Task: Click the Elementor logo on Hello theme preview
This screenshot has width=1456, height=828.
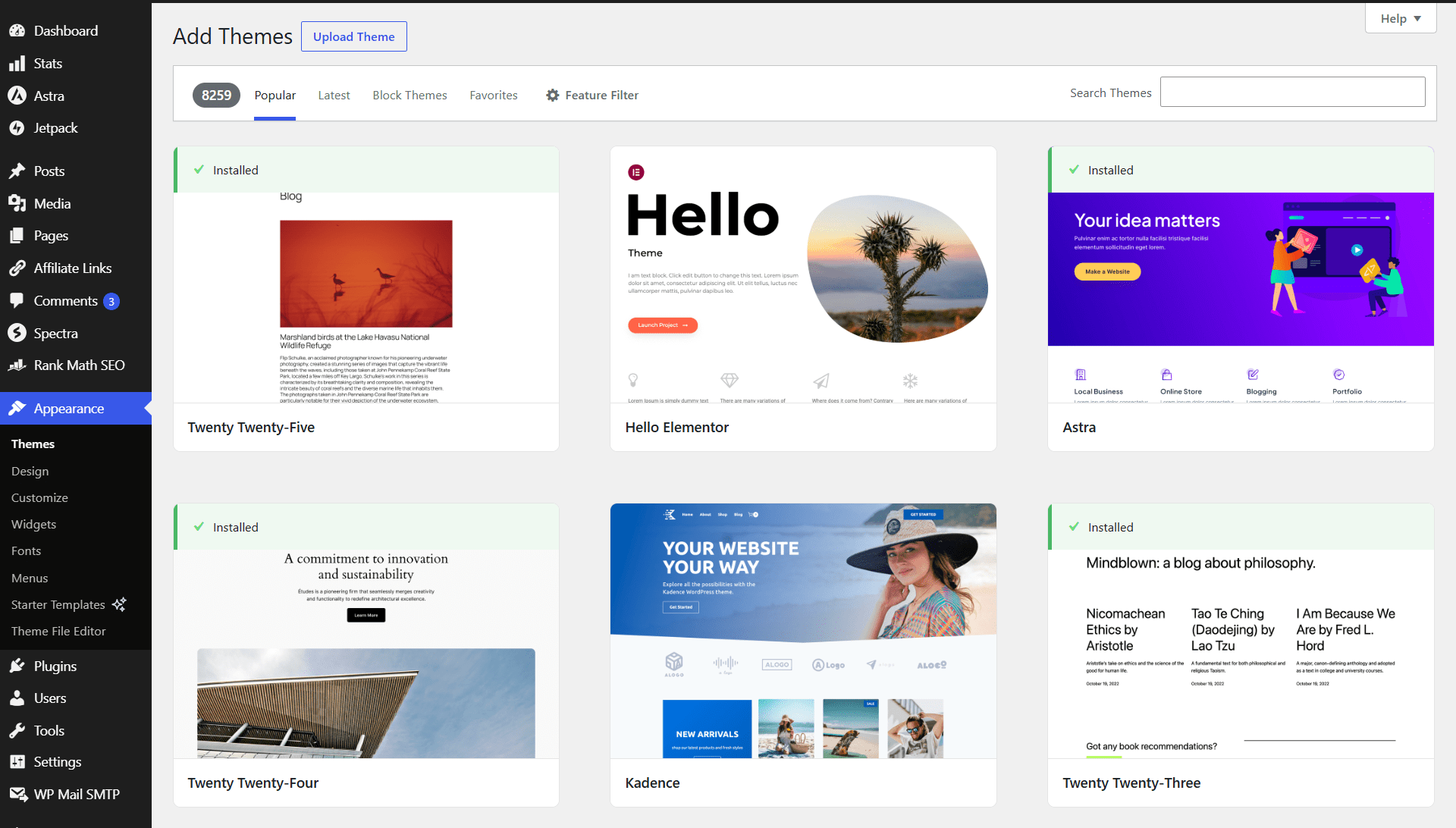Action: click(636, 172)
